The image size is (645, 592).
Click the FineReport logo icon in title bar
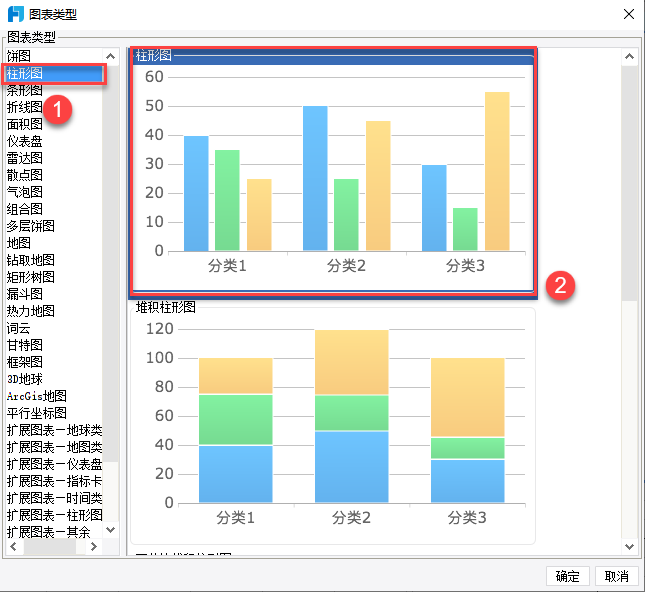click(x=16, y=14)
